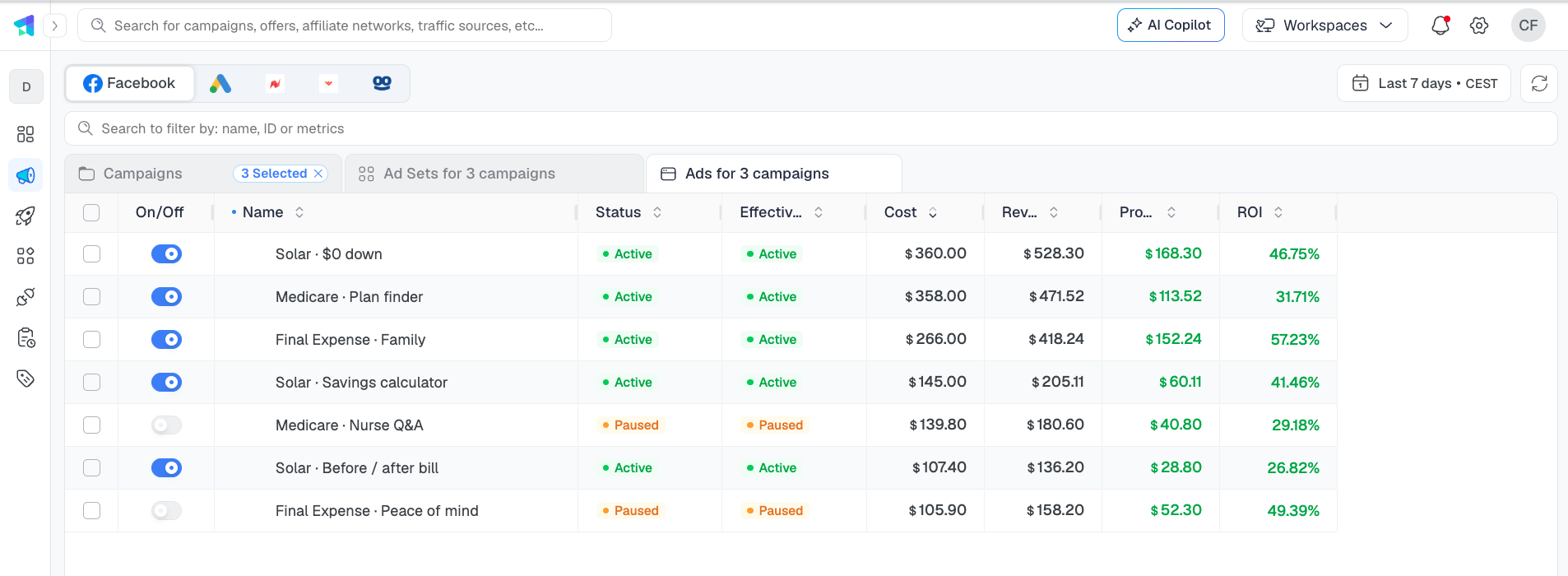This screenshot has height=576, width=1568.
Task: Expand the sidebar with the chevron button
Action: point(55,26)
